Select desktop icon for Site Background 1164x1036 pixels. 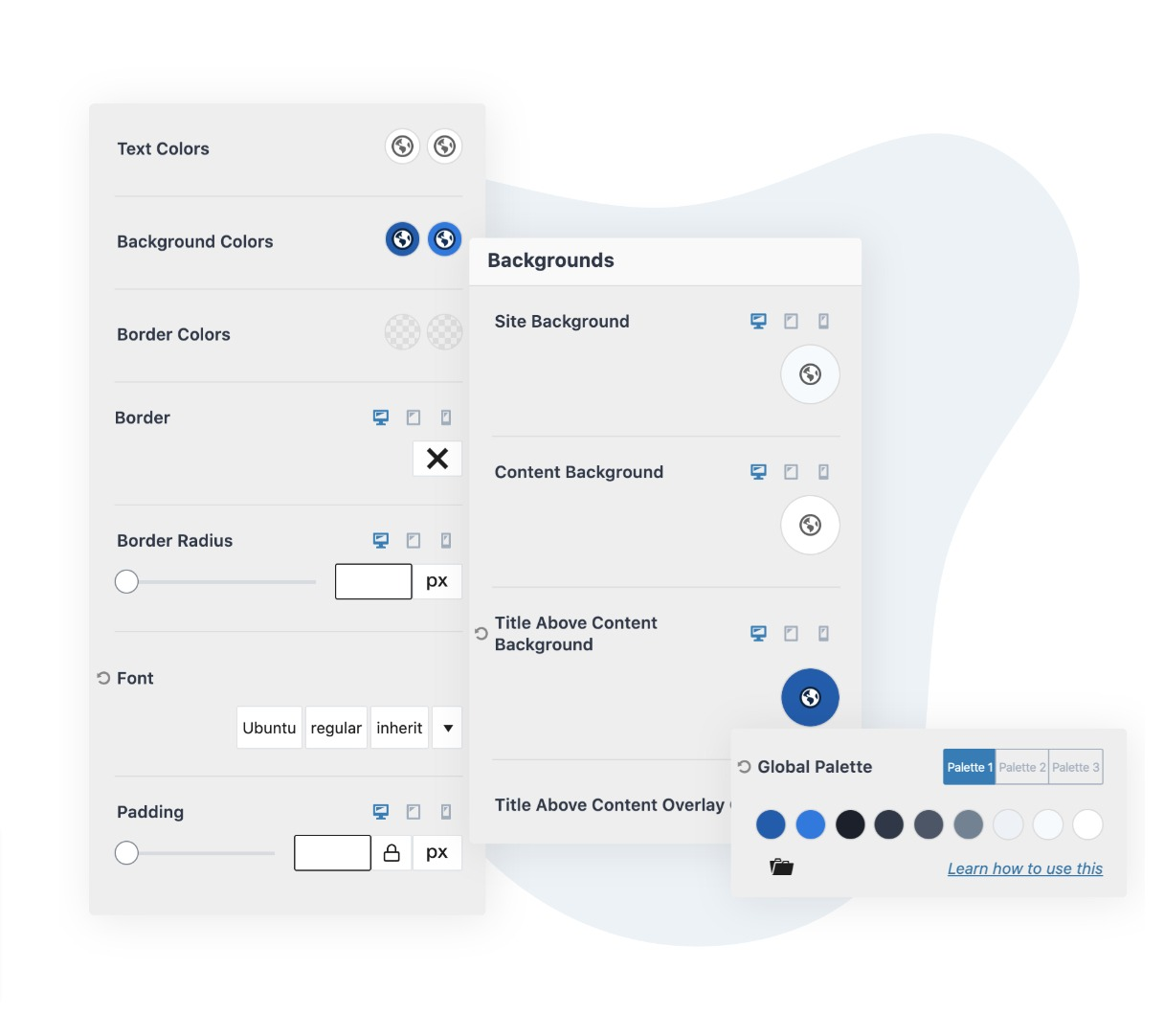tap(759, 321)
